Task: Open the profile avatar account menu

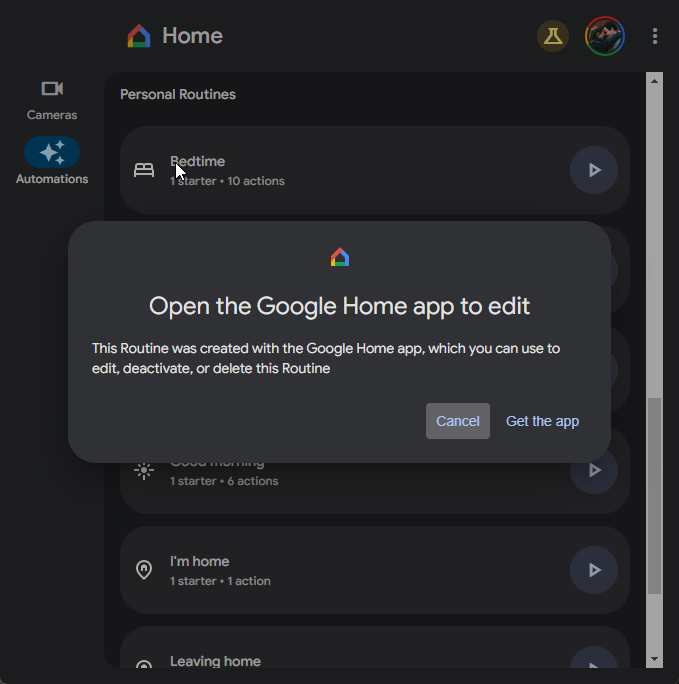Action: tap(604, 37)
